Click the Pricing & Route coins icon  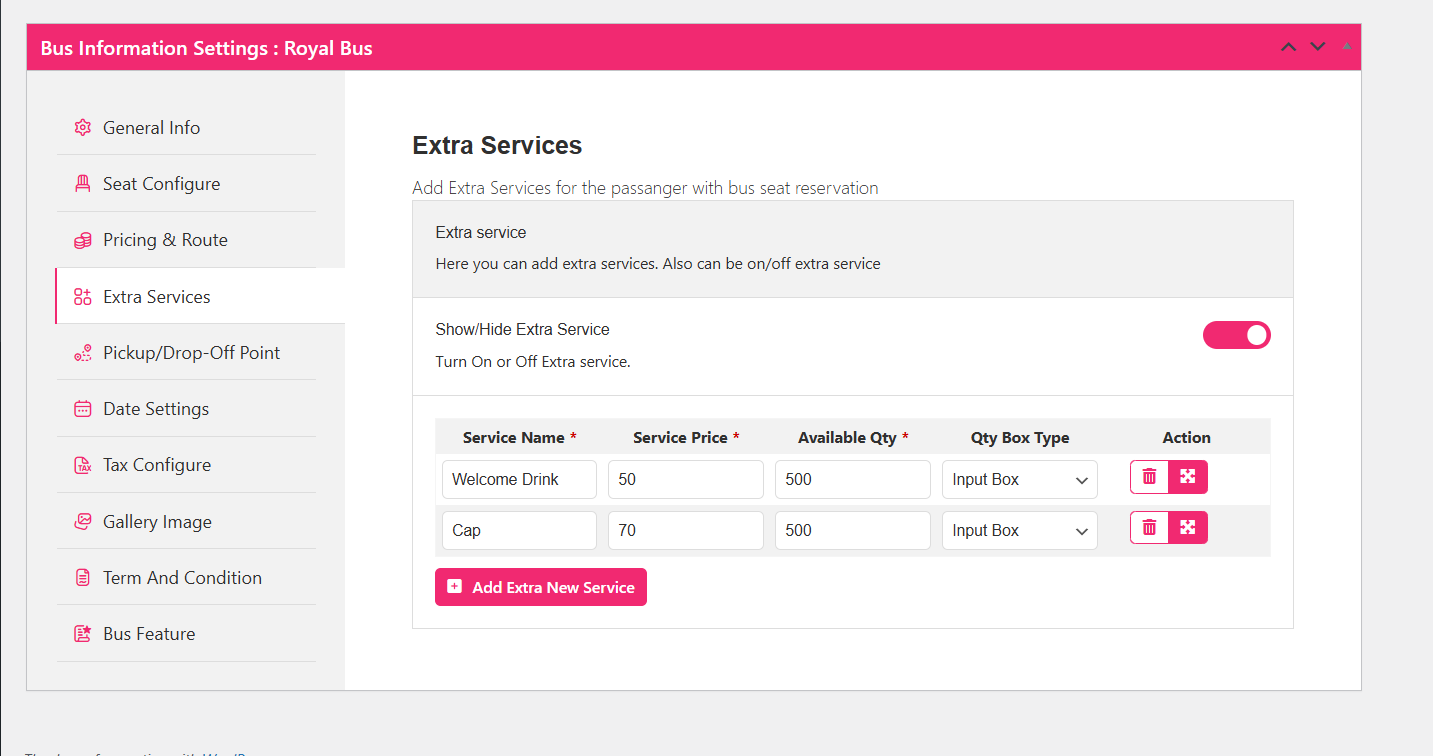[83, 240]
